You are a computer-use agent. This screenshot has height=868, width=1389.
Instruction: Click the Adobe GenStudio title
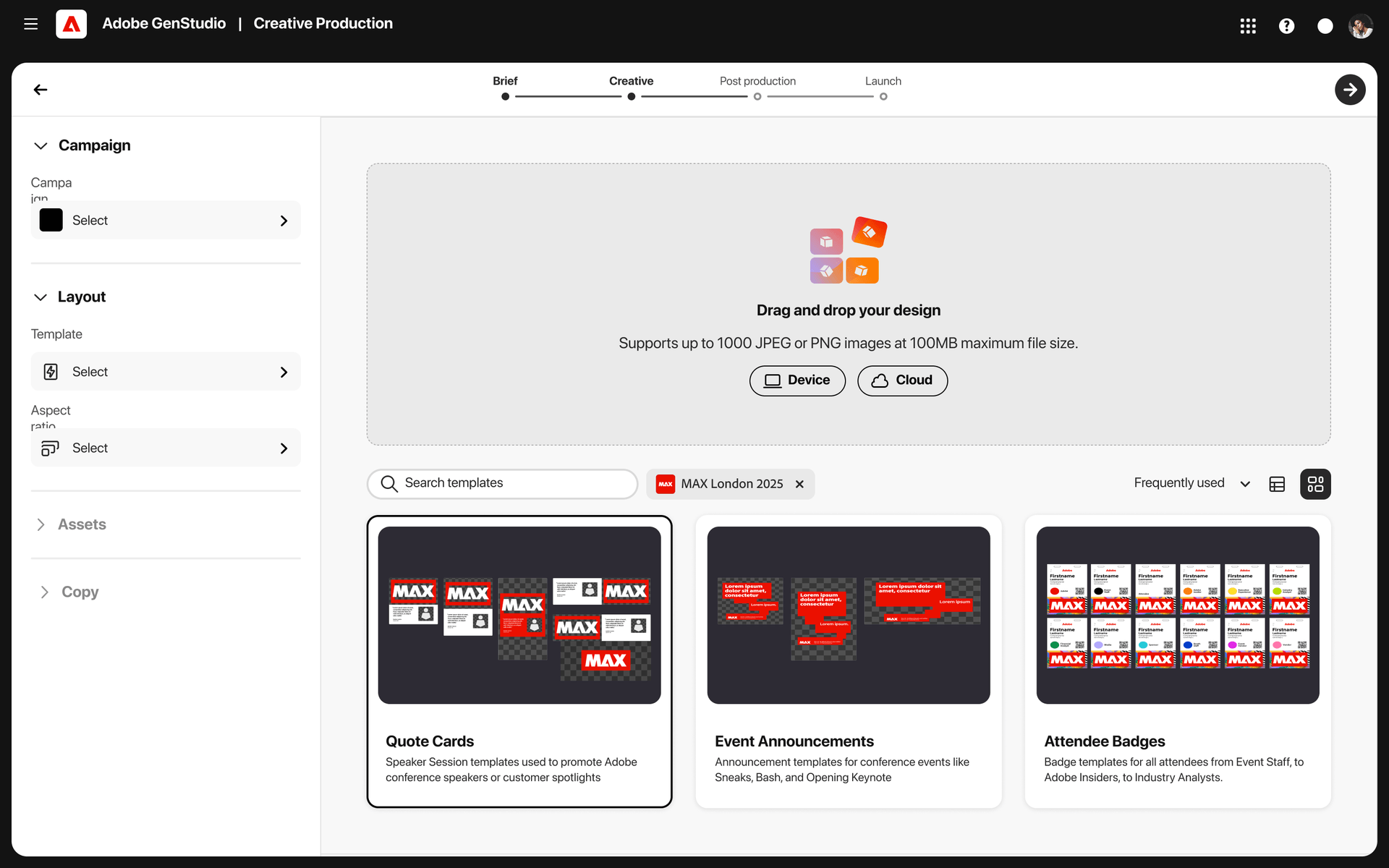(x=164, y=24)
